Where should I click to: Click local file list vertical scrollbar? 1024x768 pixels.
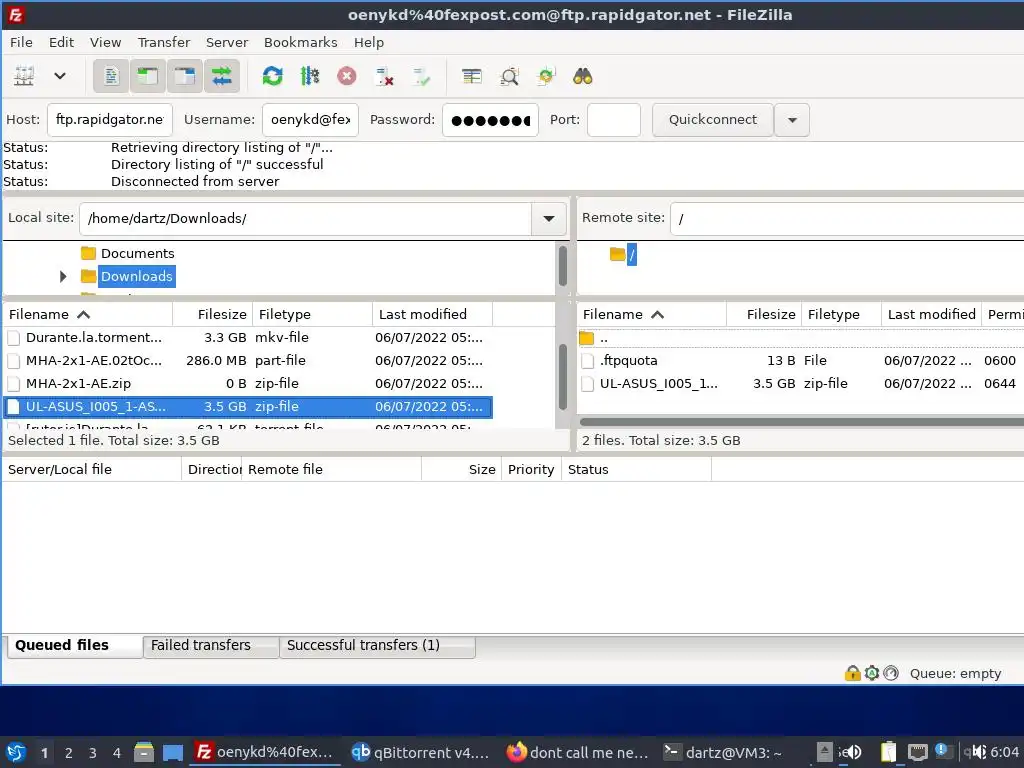tap(563, 377)
